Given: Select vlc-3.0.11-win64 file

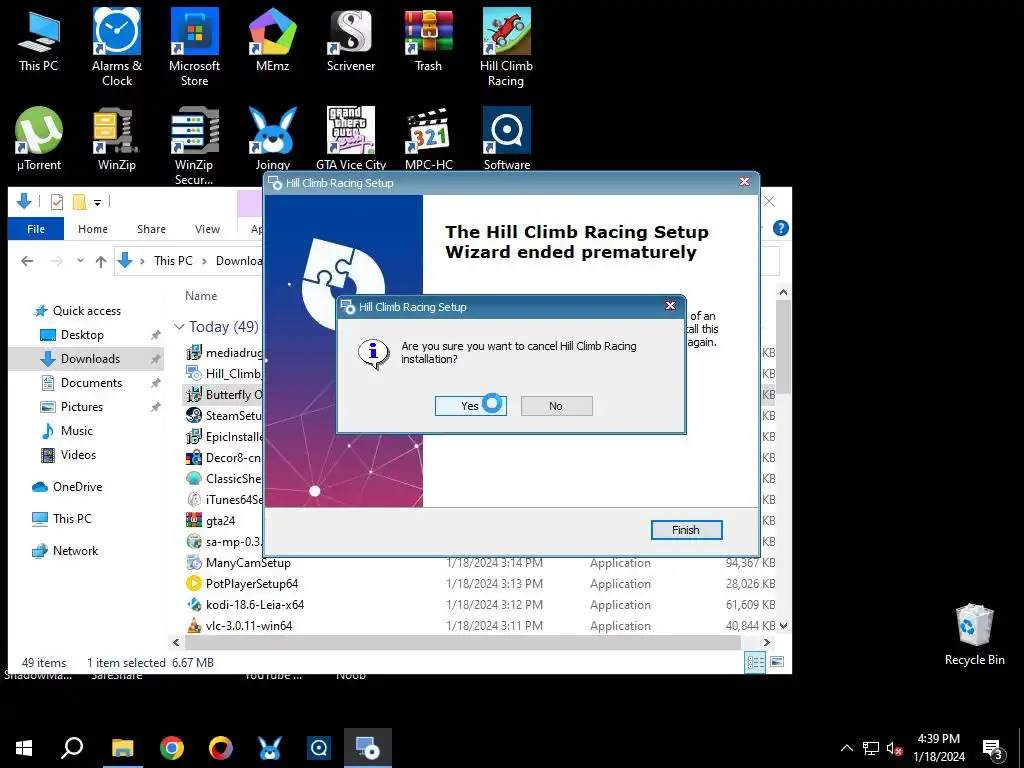Looking at the screenshot, I should click(249, 626).
